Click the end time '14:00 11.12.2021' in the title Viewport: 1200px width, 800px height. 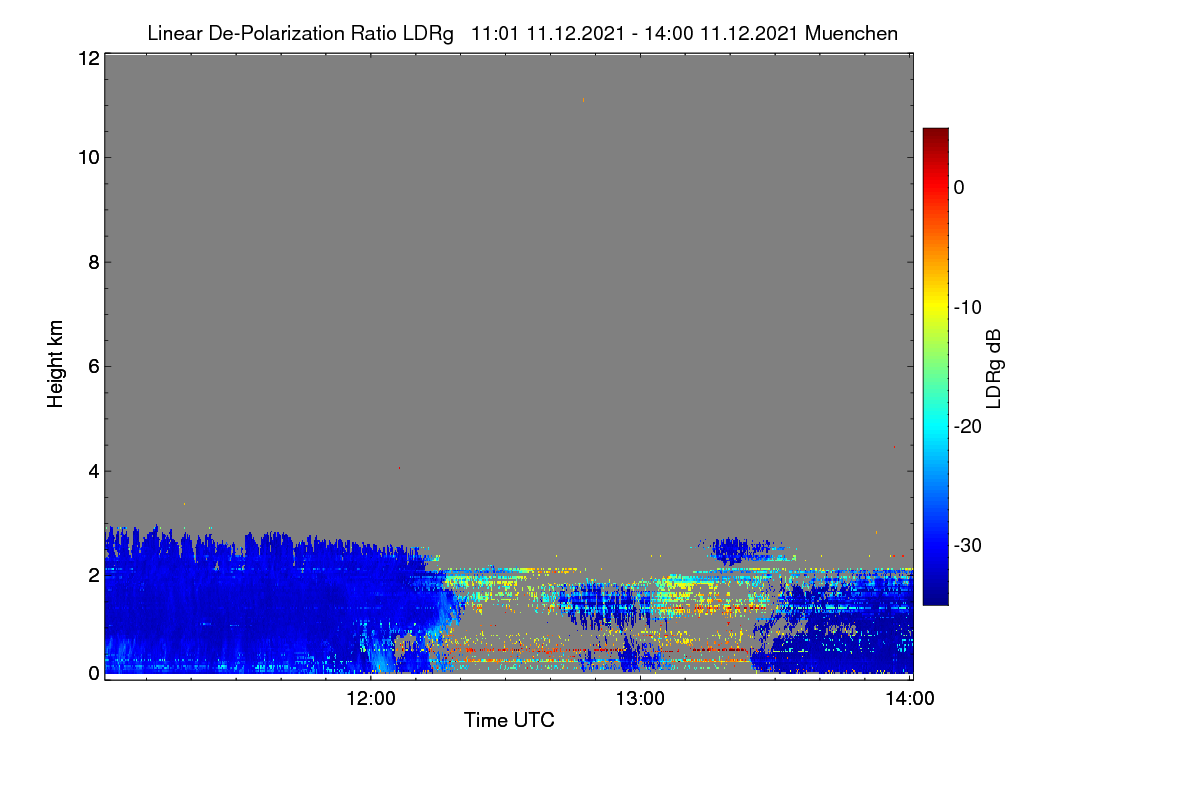click(720, 33)
